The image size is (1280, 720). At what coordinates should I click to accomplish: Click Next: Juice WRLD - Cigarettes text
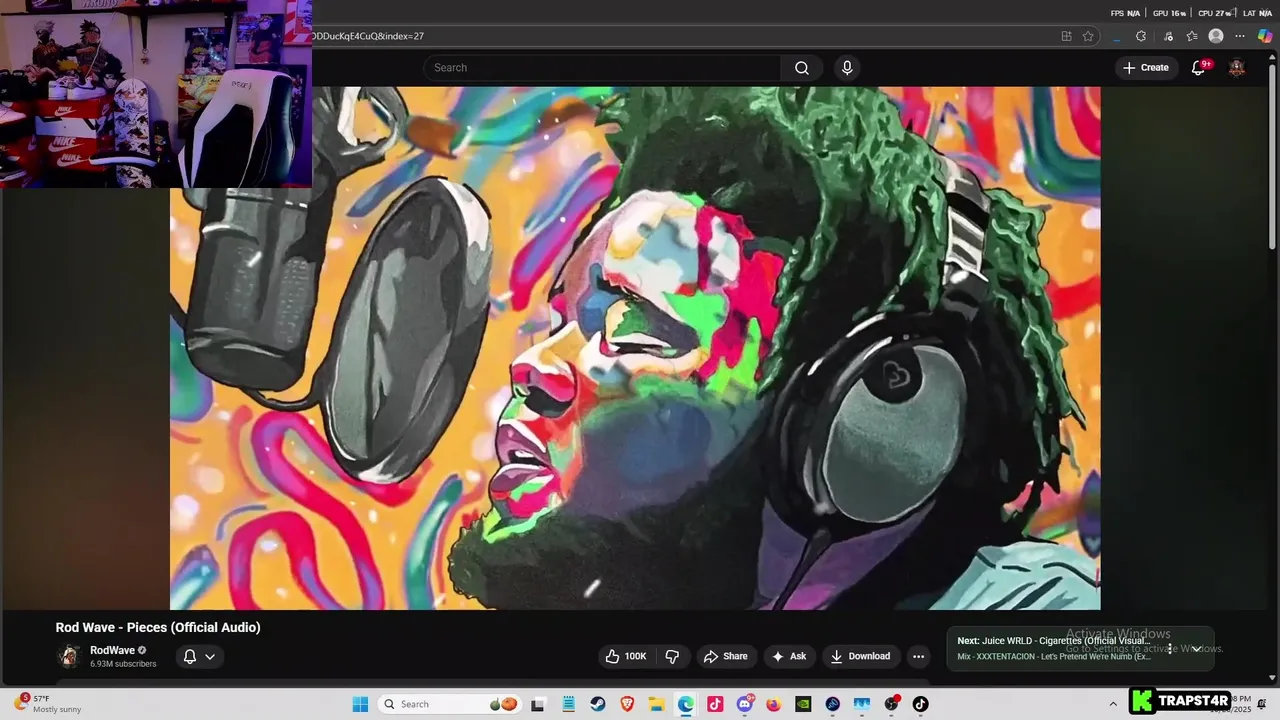click(1054, 641)
